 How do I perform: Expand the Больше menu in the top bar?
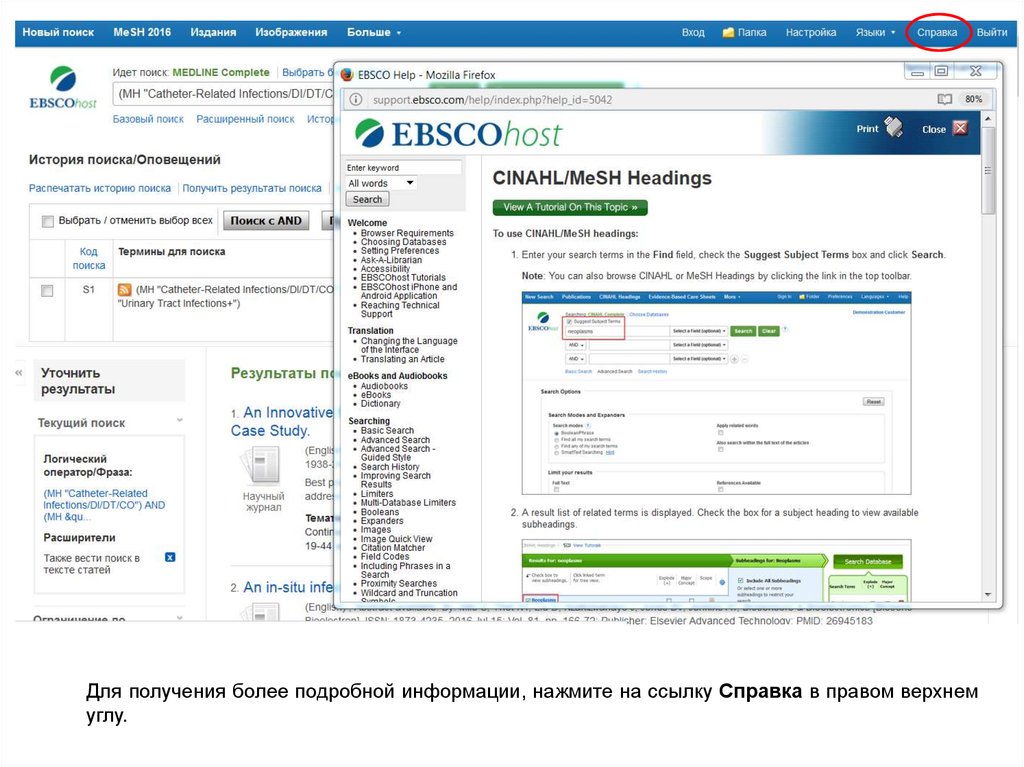point(373,32)
